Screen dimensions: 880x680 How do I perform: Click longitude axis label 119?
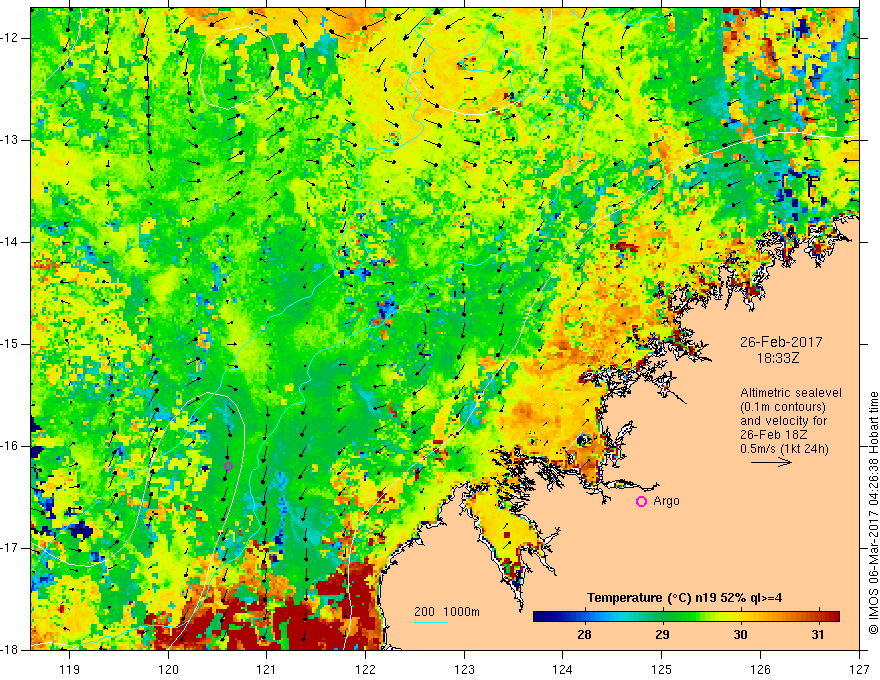pos(70,669)
